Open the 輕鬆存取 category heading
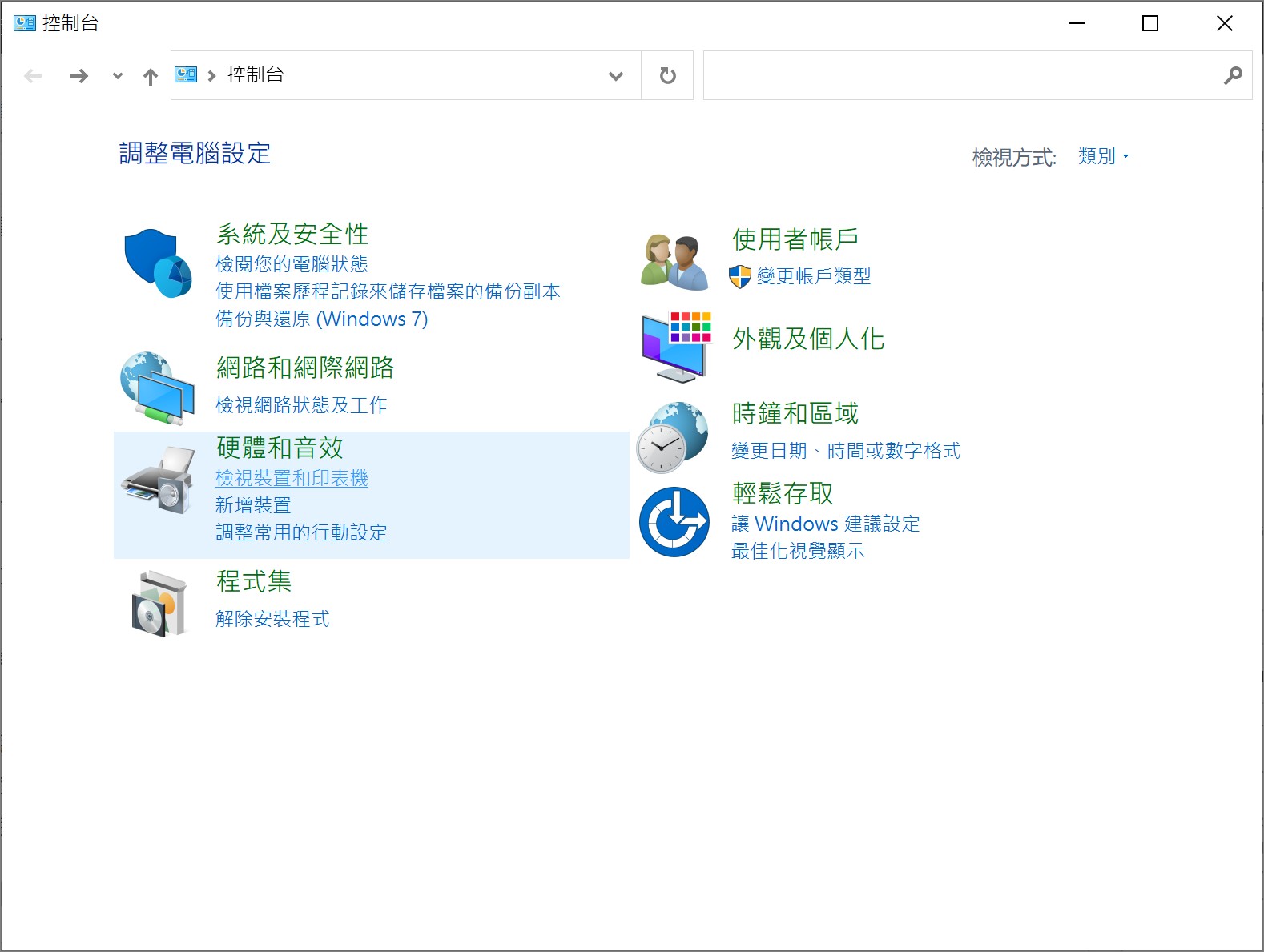 (783, 493)
